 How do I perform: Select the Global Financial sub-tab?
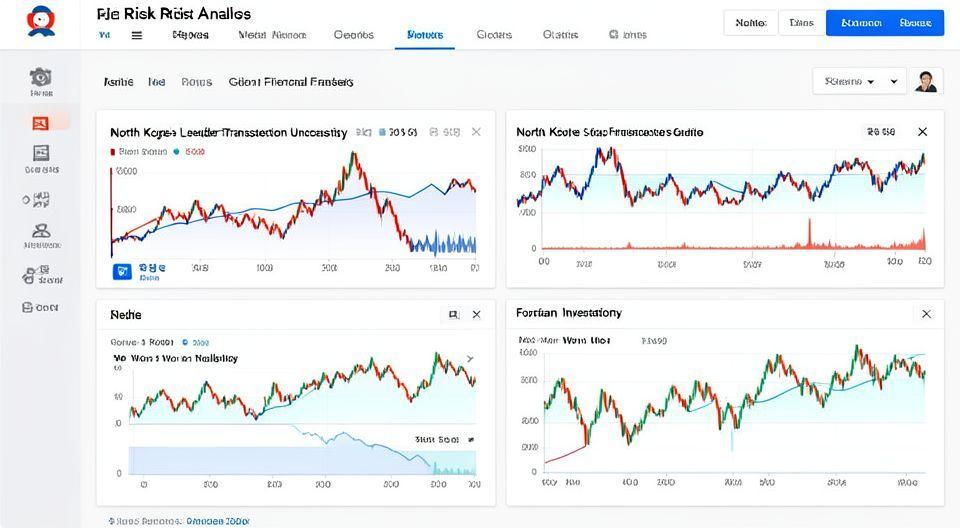(291, 82)
